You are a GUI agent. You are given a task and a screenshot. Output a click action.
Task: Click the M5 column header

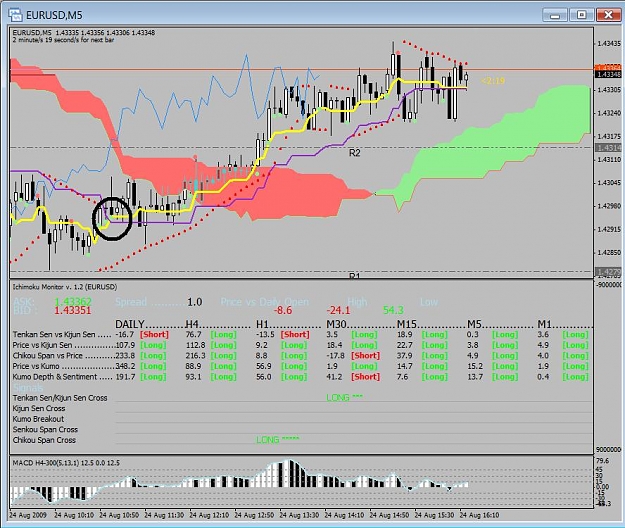pos(475,324)
